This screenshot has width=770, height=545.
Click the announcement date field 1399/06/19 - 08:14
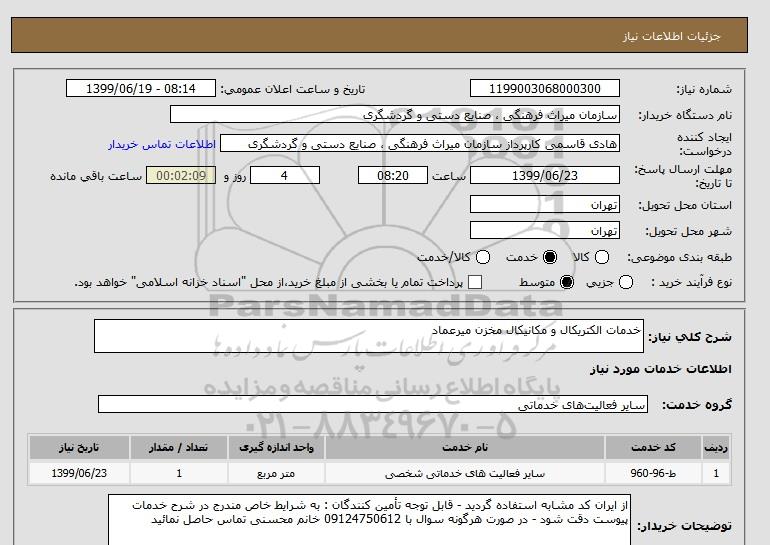point(141,88)
